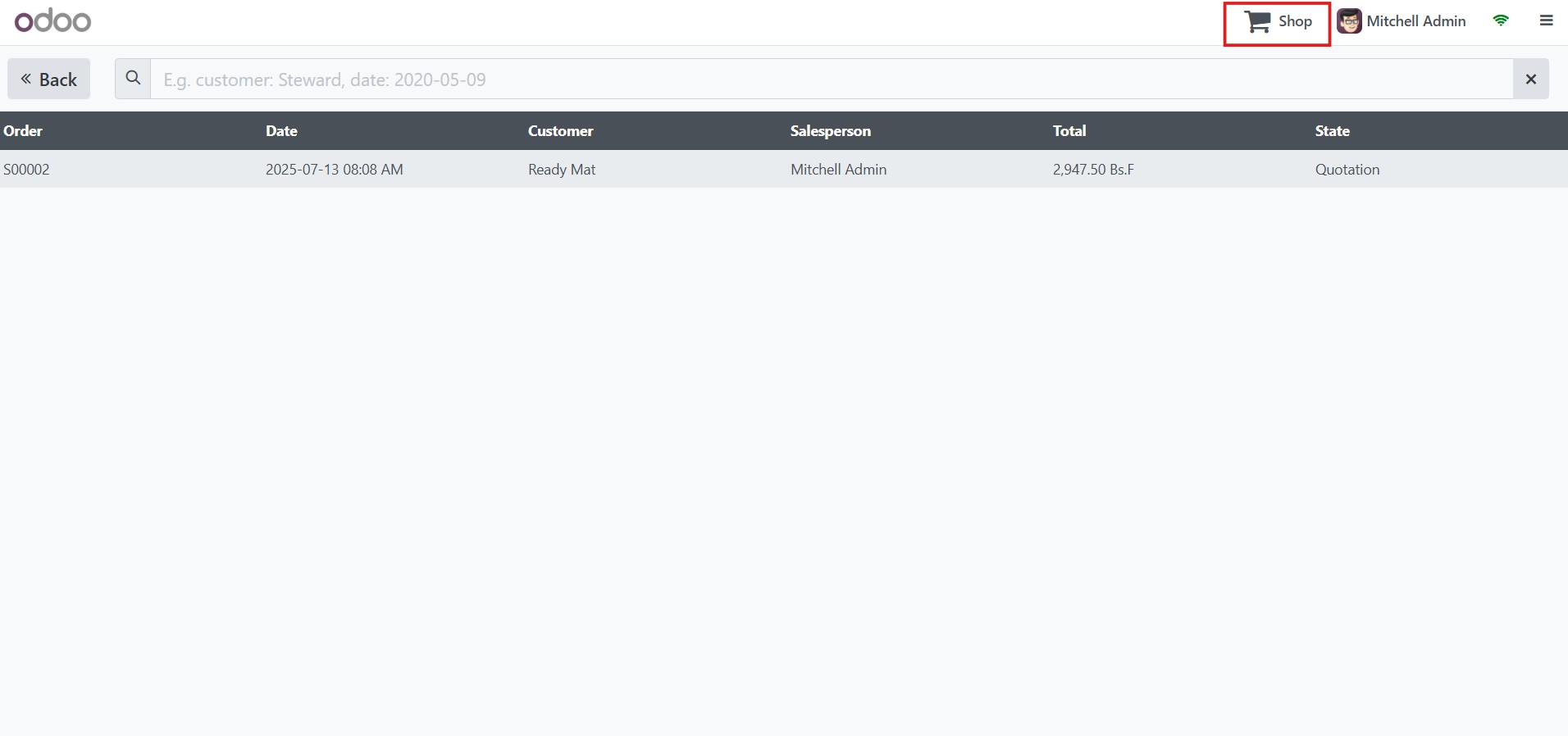Go back using the Back button
The height and width of the screenshot is (736, 1568).
pyautogui.click(x=49, y=80)
